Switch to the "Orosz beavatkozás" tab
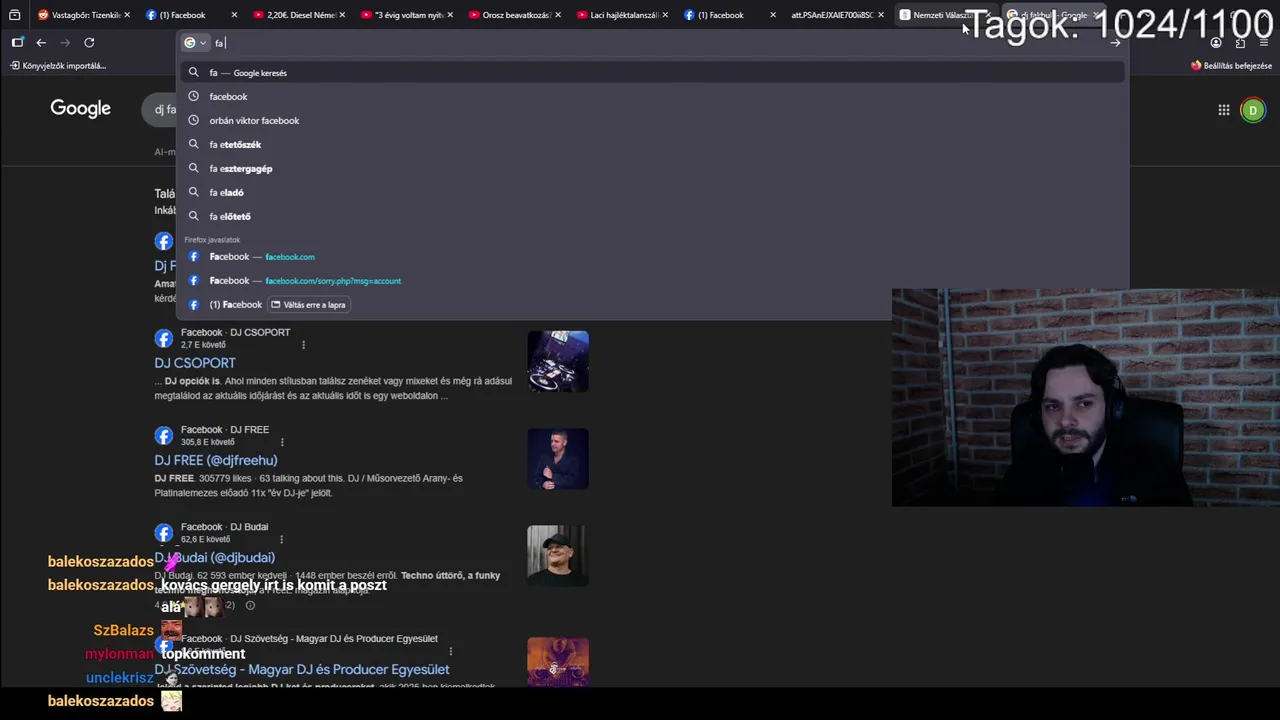The width and height of the screenshot is (1280, 720). (x=514, y=15)
